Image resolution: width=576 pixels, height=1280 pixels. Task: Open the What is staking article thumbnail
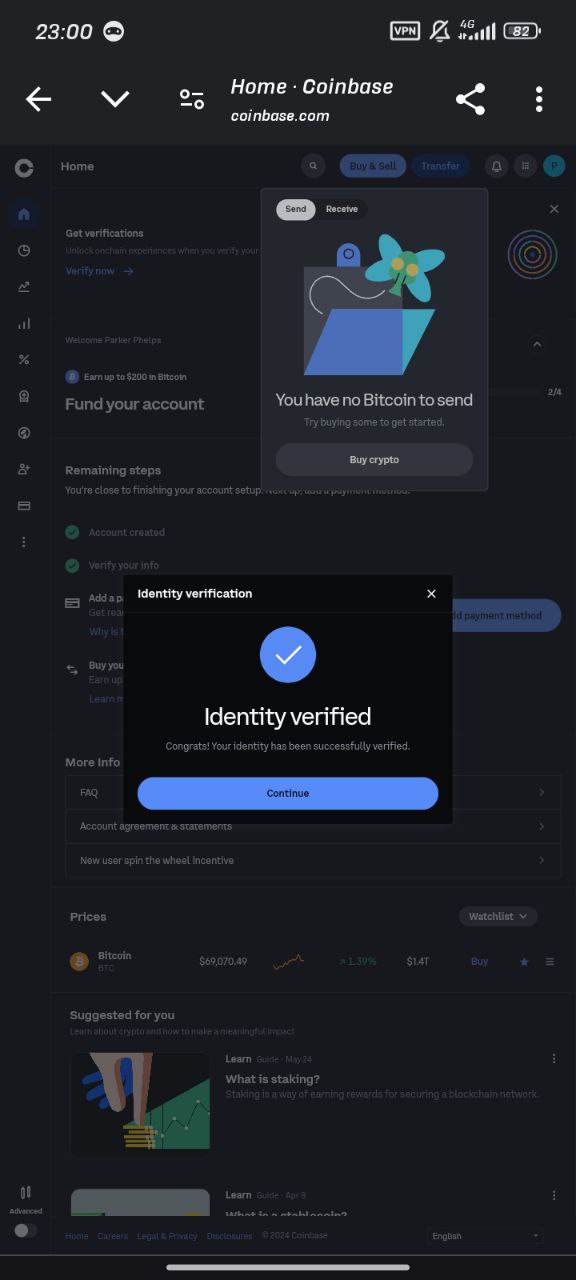click(140, 1104)
